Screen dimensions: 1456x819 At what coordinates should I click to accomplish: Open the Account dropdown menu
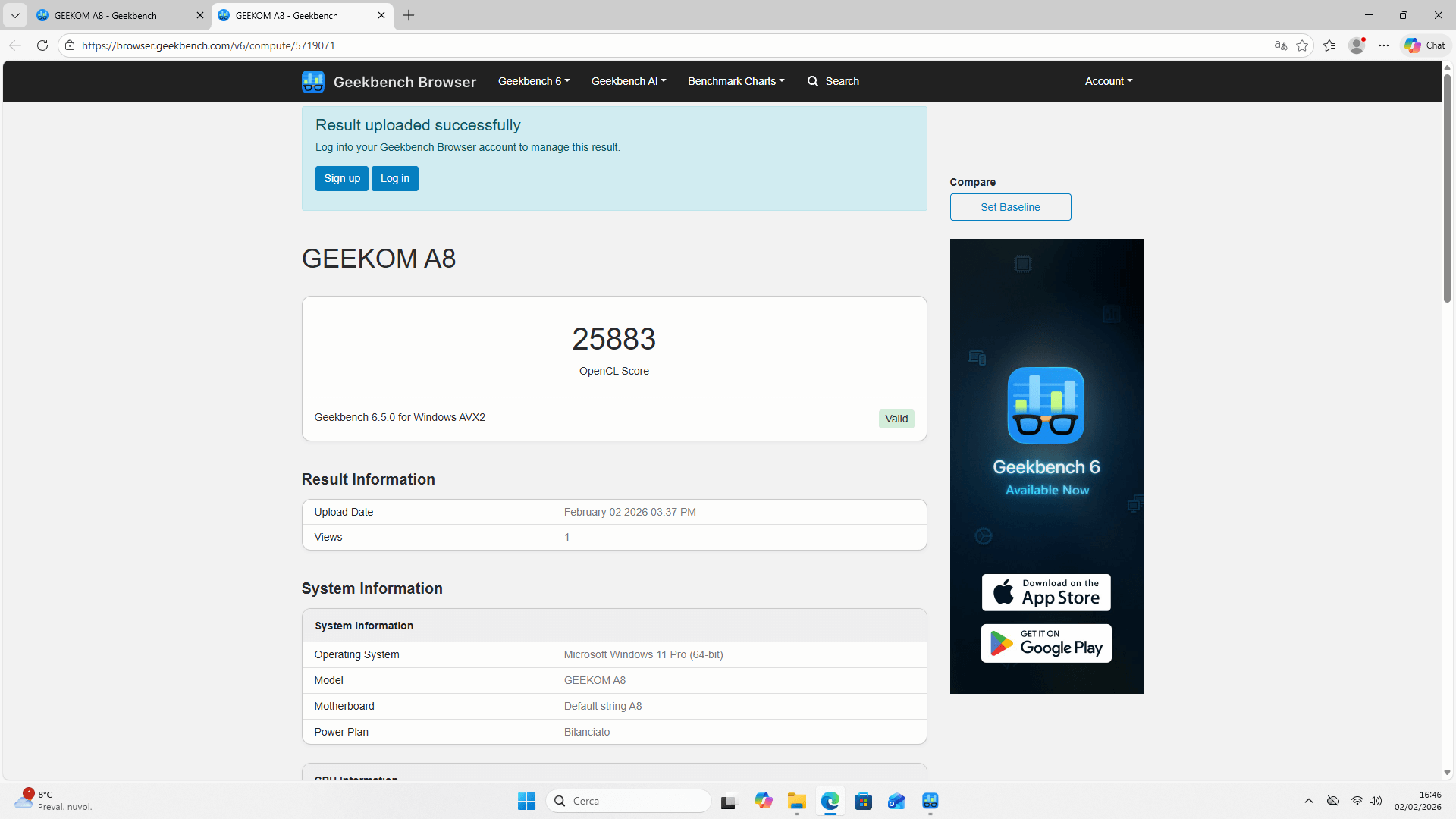[1108, 81]
